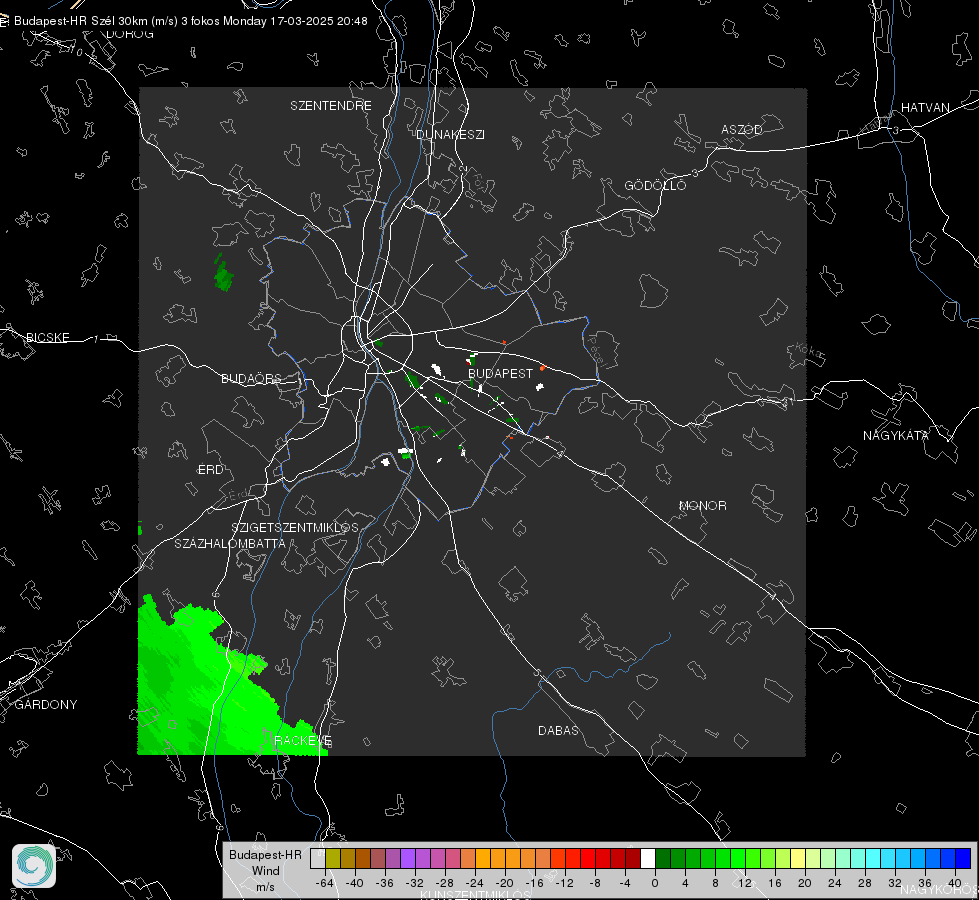Click the DUNAKESZI map label

click(x=450, y=135)
